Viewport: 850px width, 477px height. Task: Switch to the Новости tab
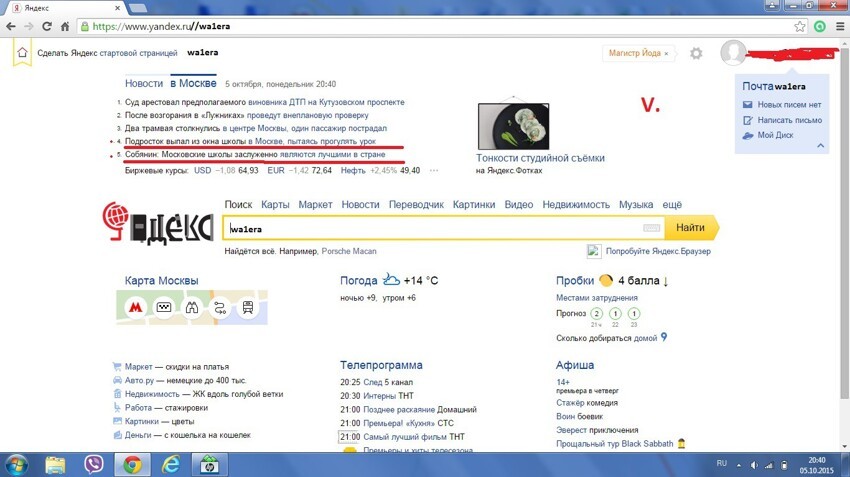(144, 83)
